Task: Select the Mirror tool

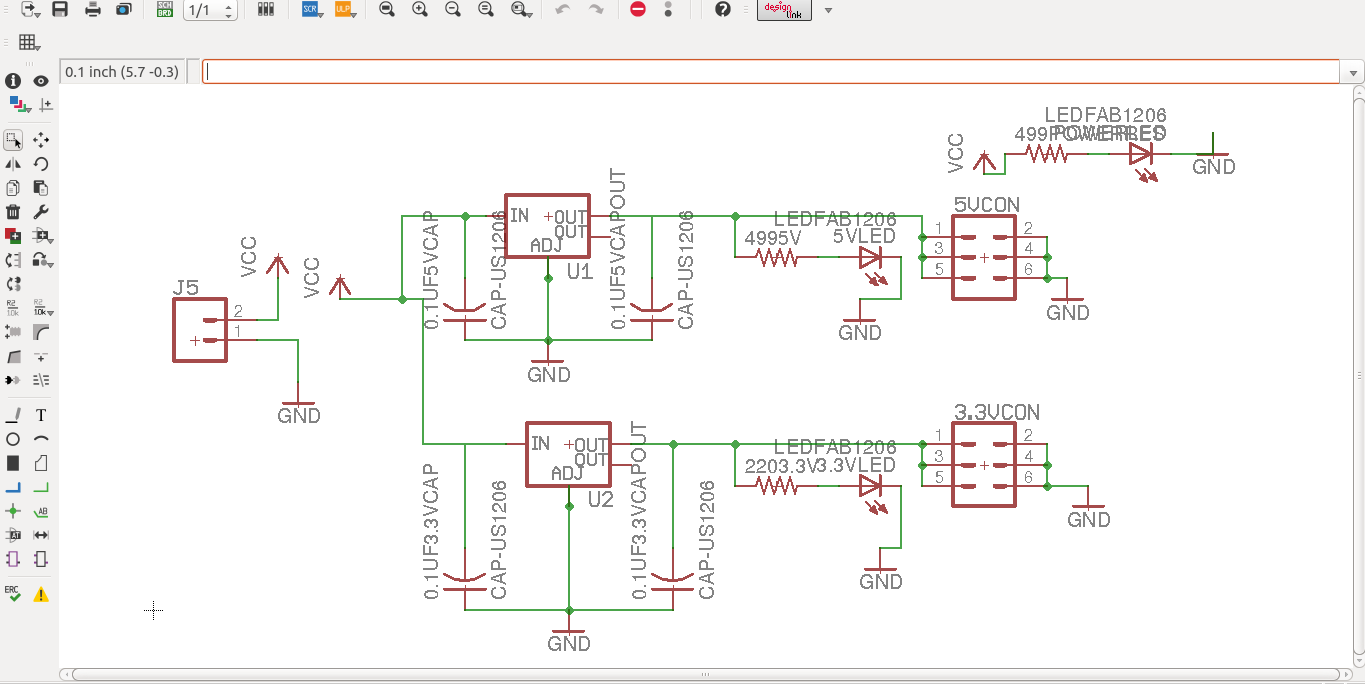Action: (13, 164)
